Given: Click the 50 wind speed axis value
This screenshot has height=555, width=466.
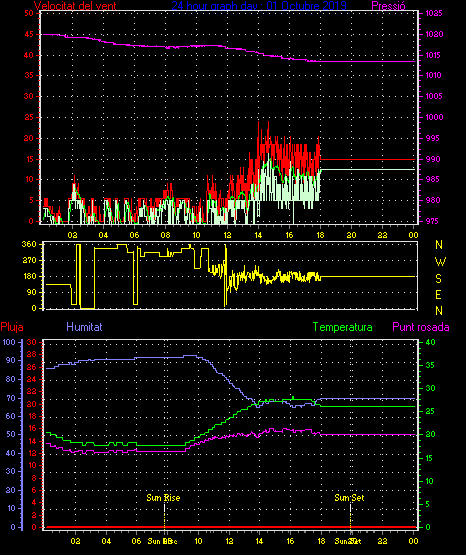Looking at the screenshot, I should [29, 13].
